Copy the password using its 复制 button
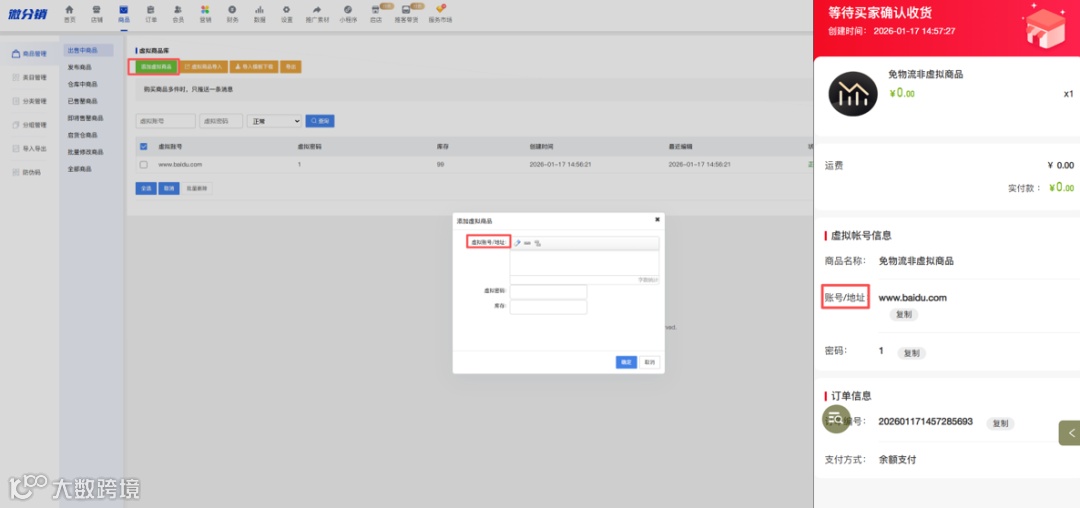1080x508 pixels. pyautogui.click(x=911, y=353)
